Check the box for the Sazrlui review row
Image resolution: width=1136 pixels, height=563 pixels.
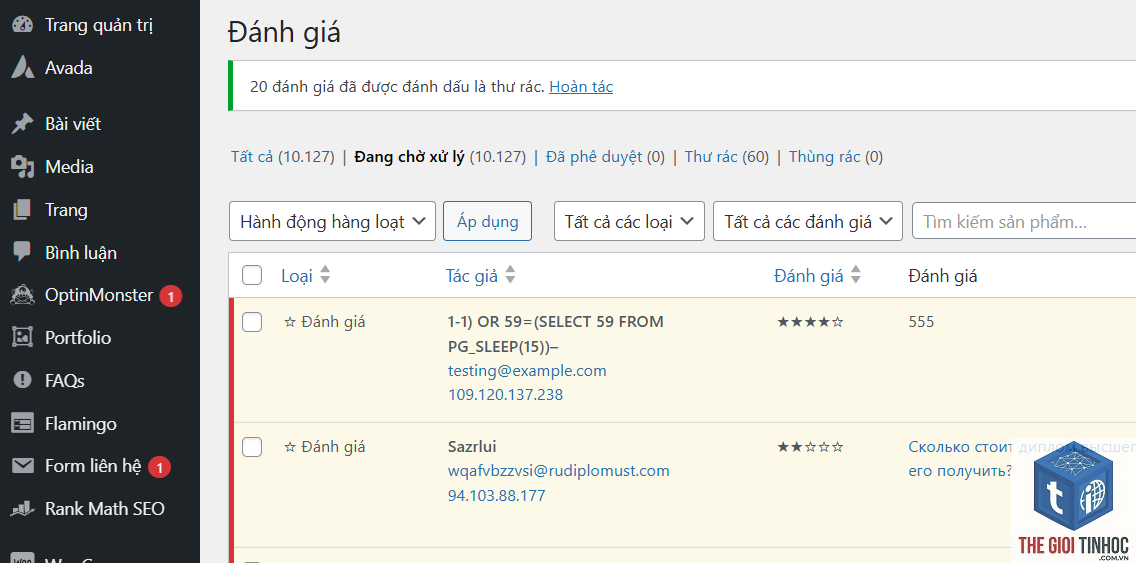pyautogui.click(x=251, y=447)
